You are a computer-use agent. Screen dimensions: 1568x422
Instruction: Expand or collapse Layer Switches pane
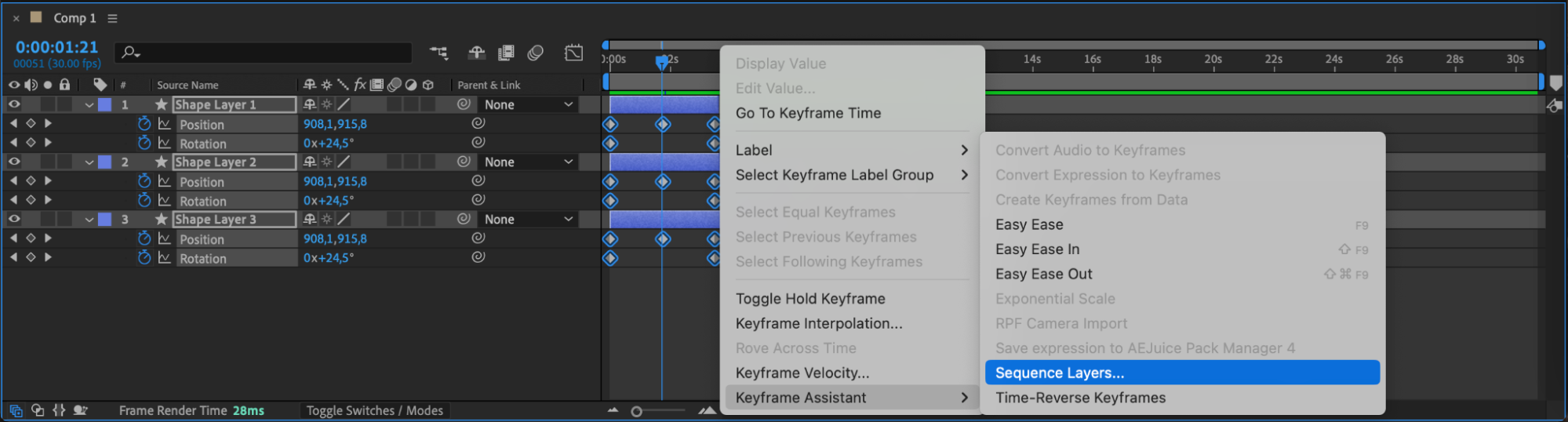[x=16, y=410]
